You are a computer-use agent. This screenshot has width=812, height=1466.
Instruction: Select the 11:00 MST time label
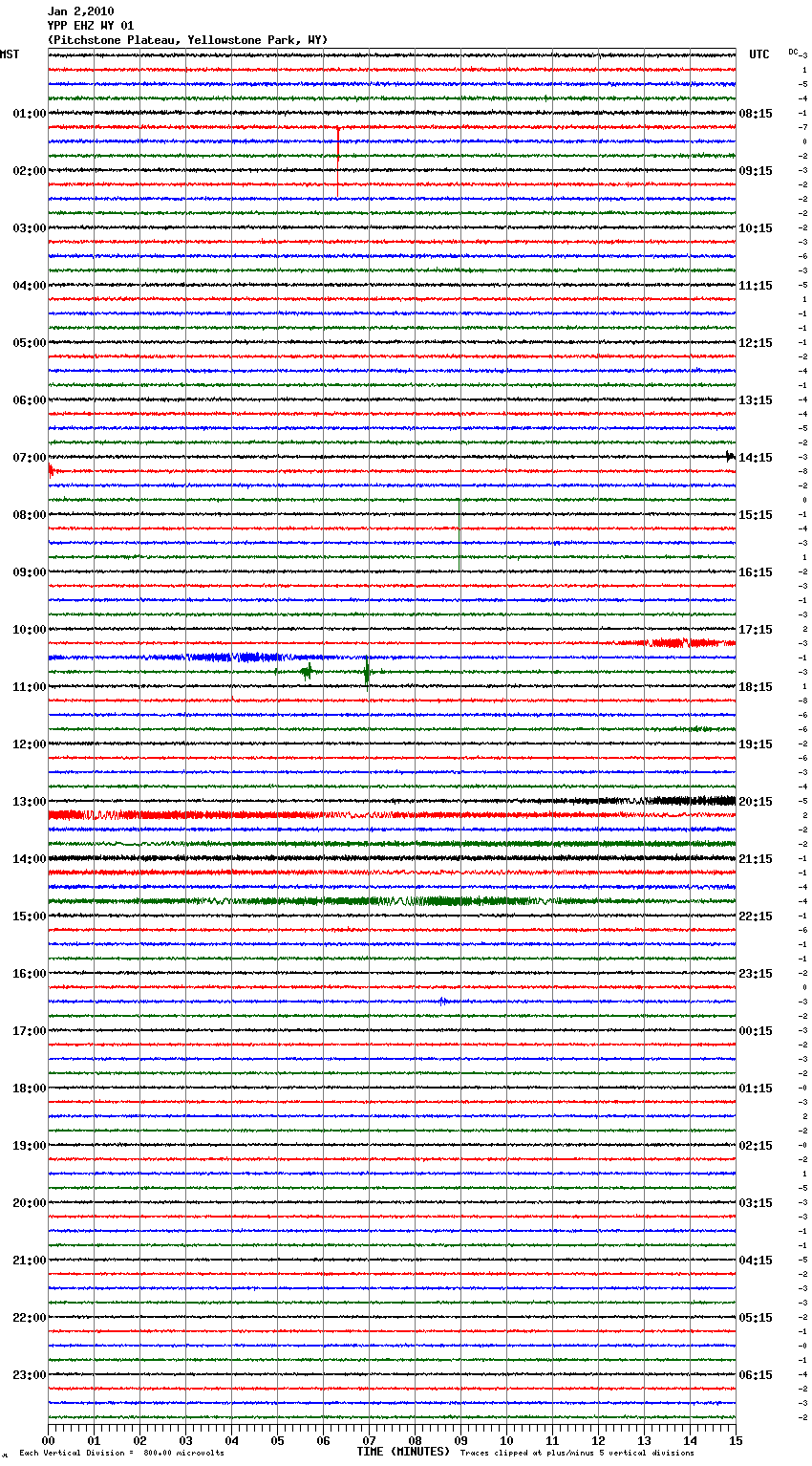(30, 687)
